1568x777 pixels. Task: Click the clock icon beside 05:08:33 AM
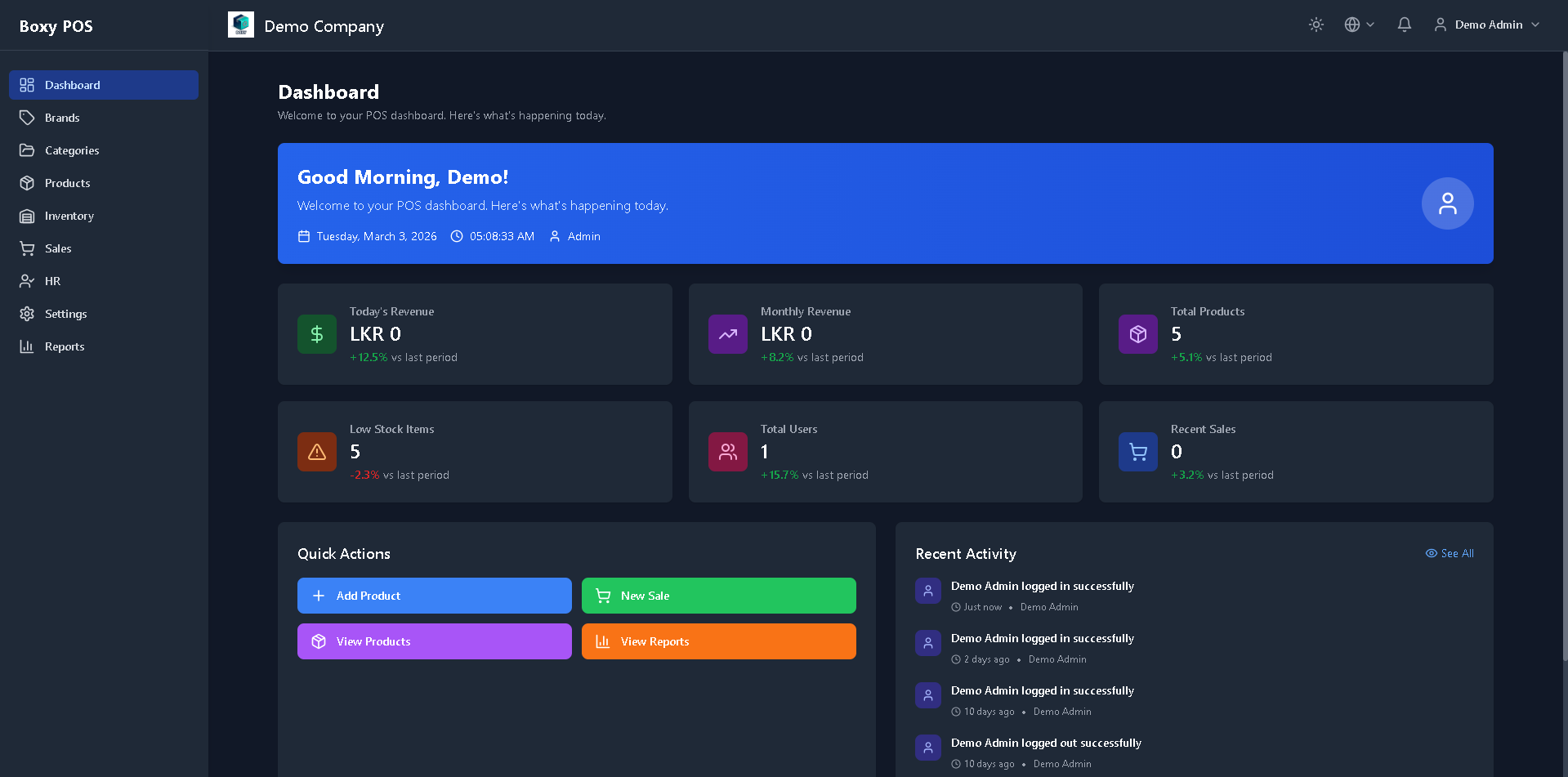click(457, 236)
